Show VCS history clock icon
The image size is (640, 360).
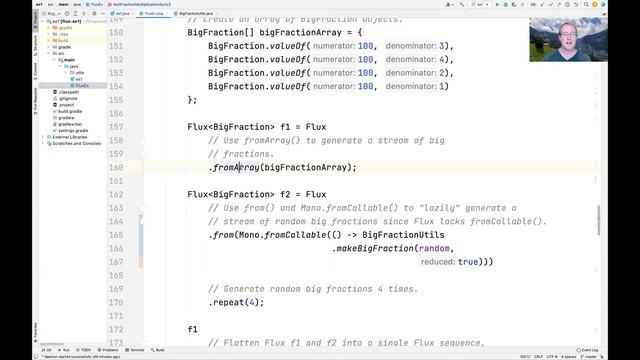[x=567, y=4]
